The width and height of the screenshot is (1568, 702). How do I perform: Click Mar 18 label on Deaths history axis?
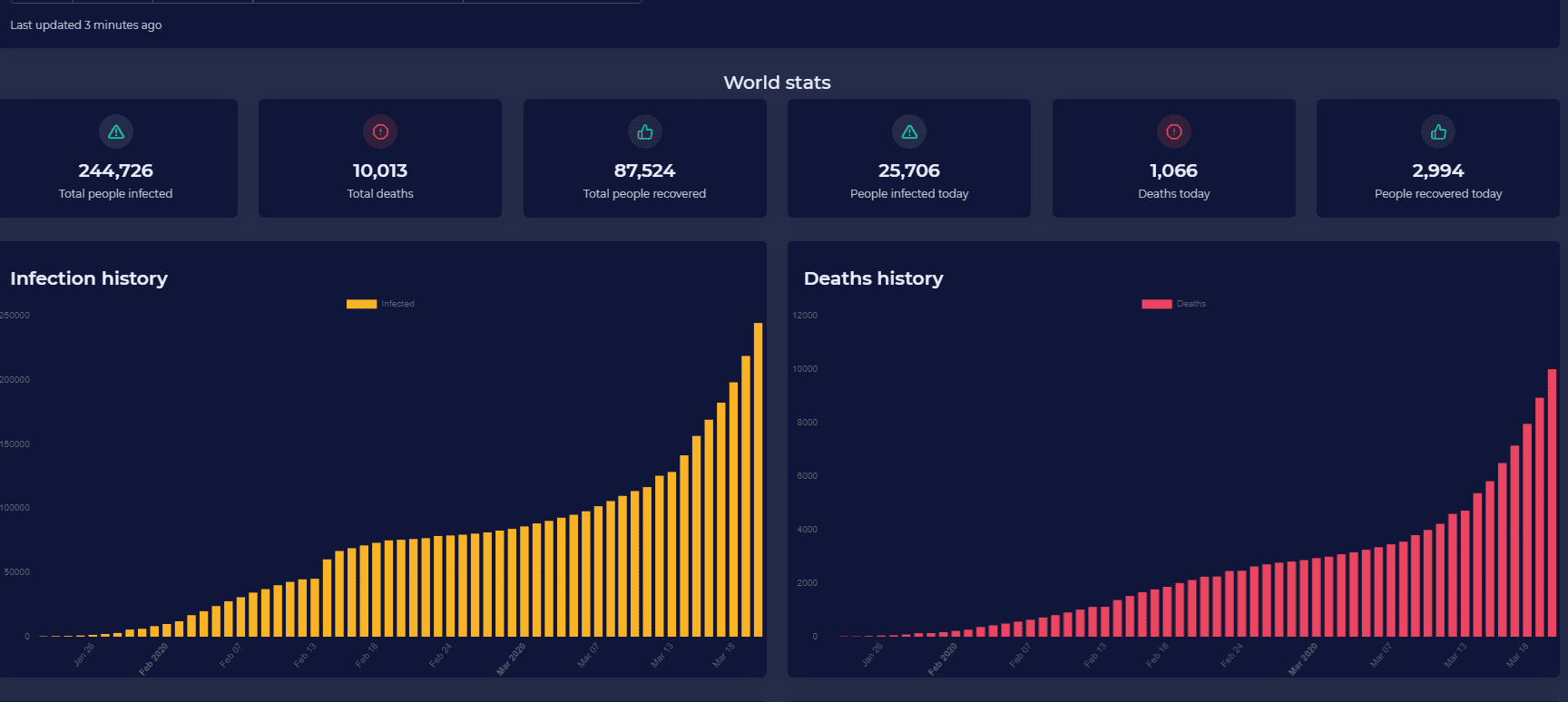[x=1517, y=655]
